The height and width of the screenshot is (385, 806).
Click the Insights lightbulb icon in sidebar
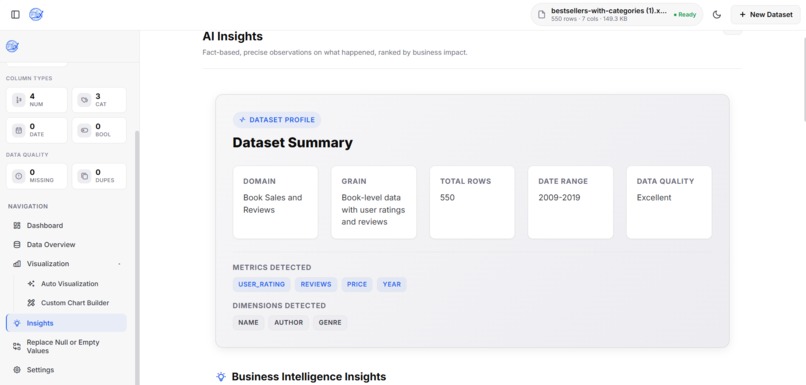(17, 323)
